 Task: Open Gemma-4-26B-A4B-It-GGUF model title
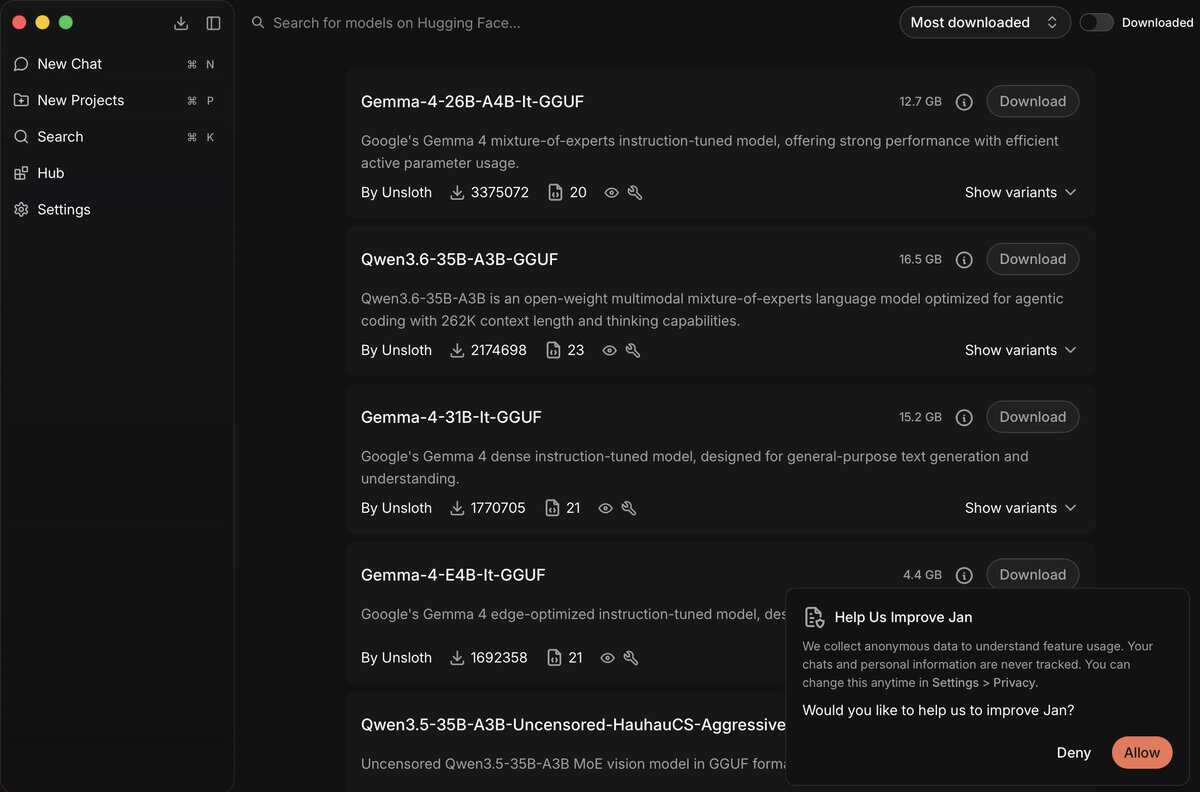[472, 102]
